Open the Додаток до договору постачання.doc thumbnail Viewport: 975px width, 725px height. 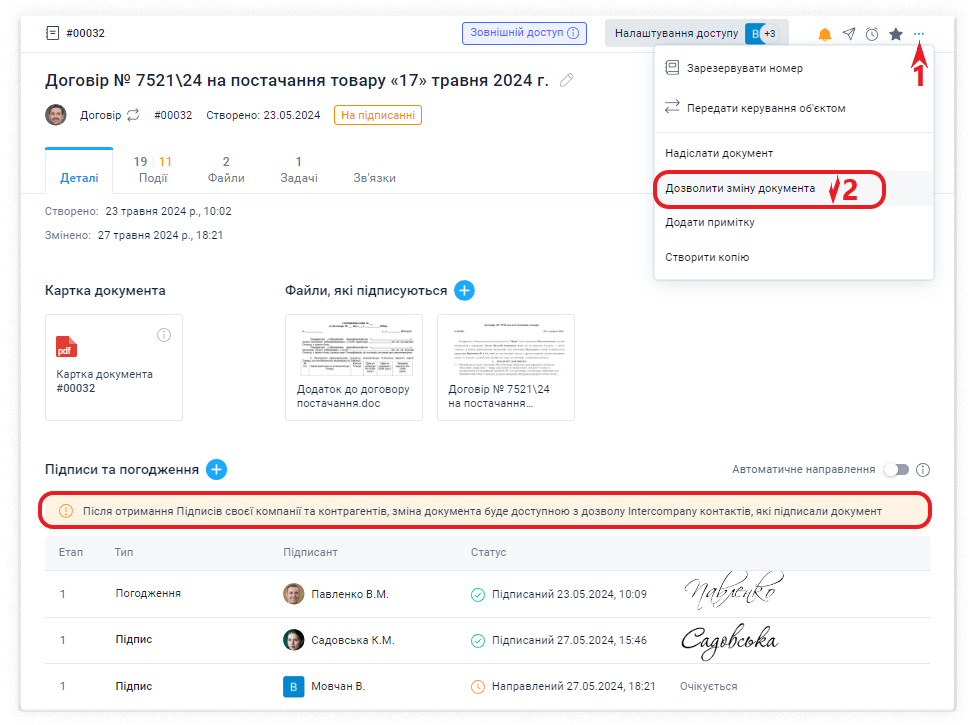tap(353, 366)
